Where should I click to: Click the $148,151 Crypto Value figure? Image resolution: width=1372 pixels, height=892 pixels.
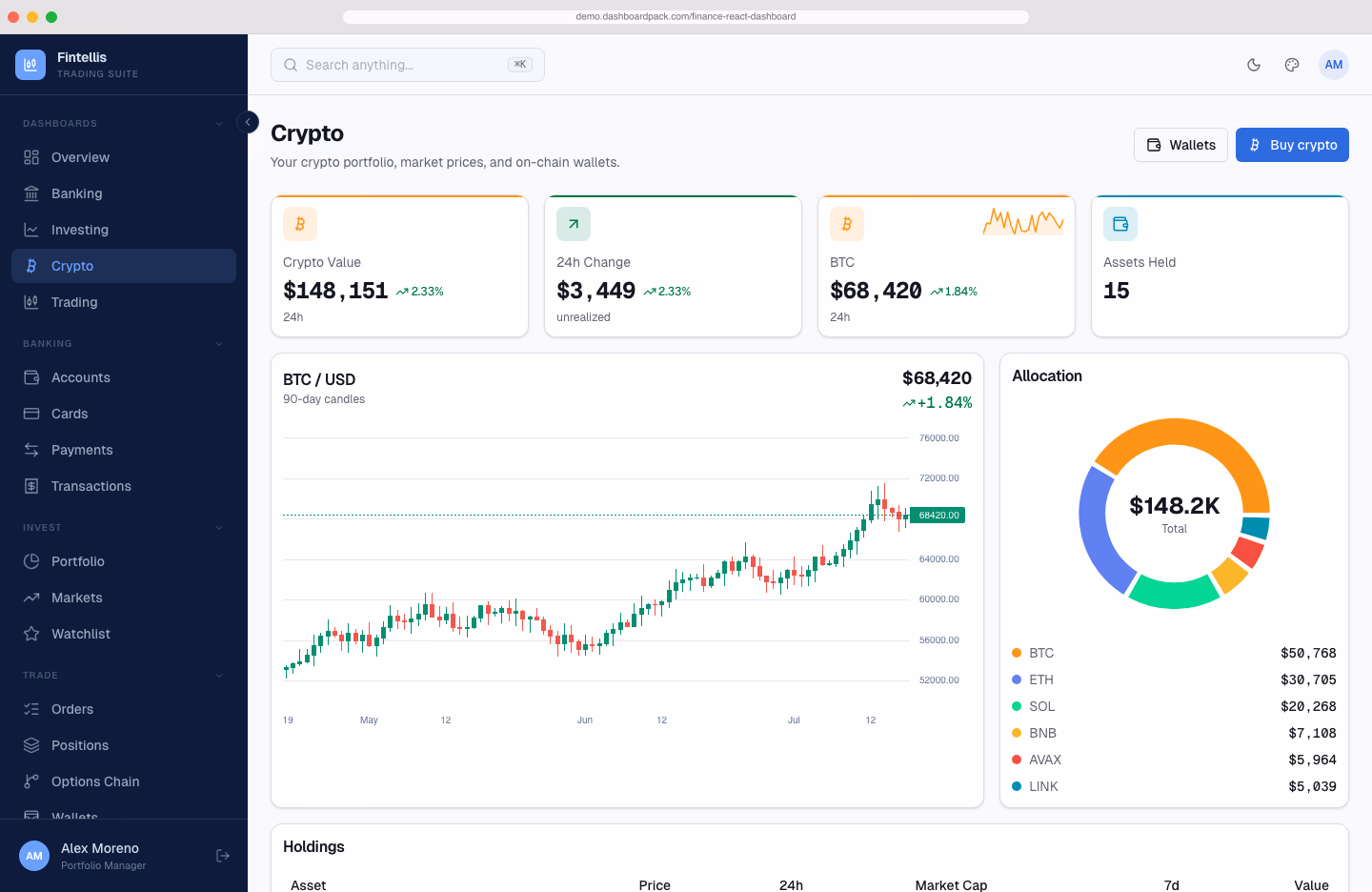click(x=335, y=291)
